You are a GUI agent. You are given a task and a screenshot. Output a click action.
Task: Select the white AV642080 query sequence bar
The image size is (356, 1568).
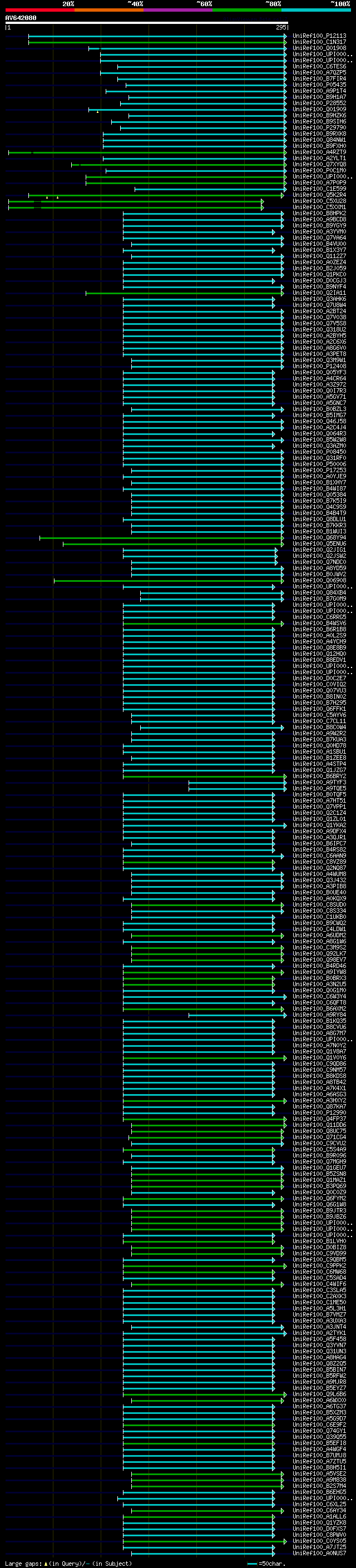147,22
